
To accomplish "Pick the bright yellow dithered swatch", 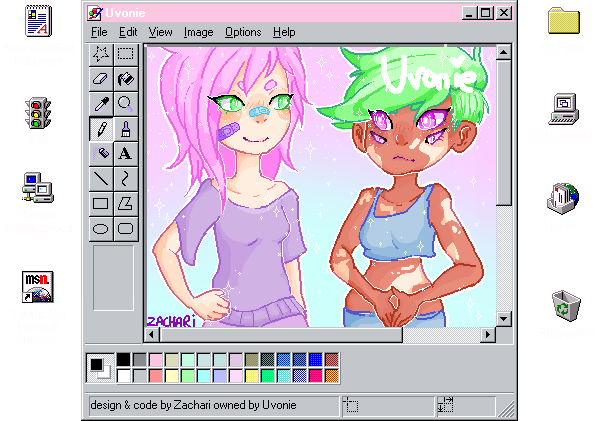I will pos(252,376).
